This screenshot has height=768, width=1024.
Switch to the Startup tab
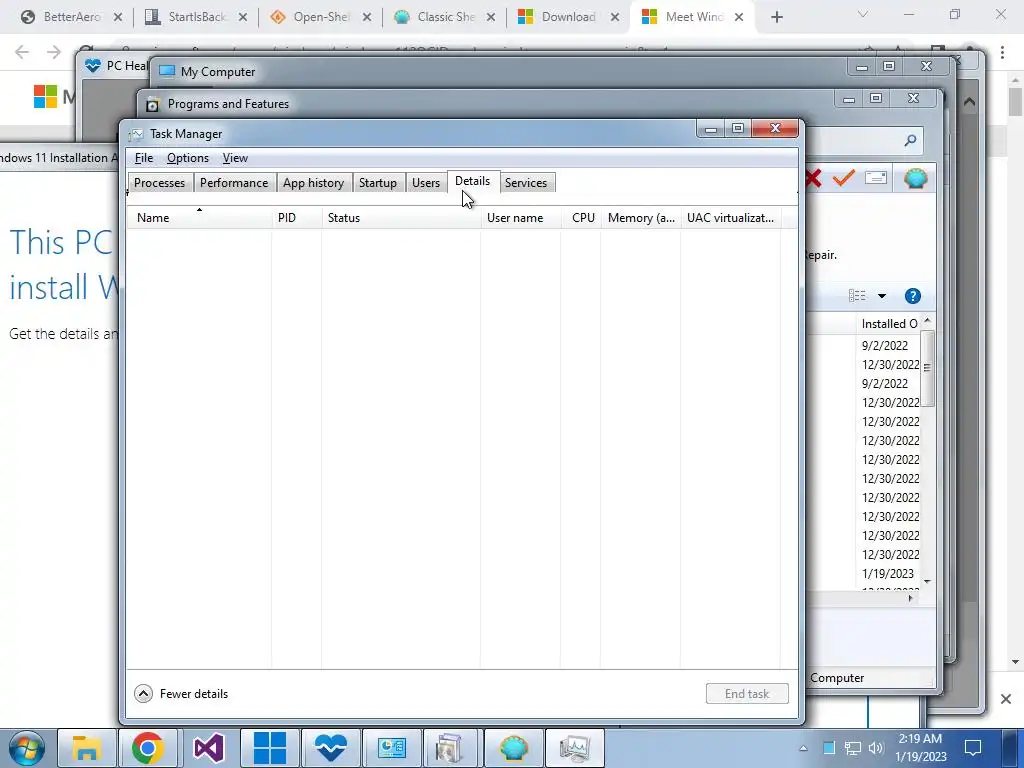(377, 183)
